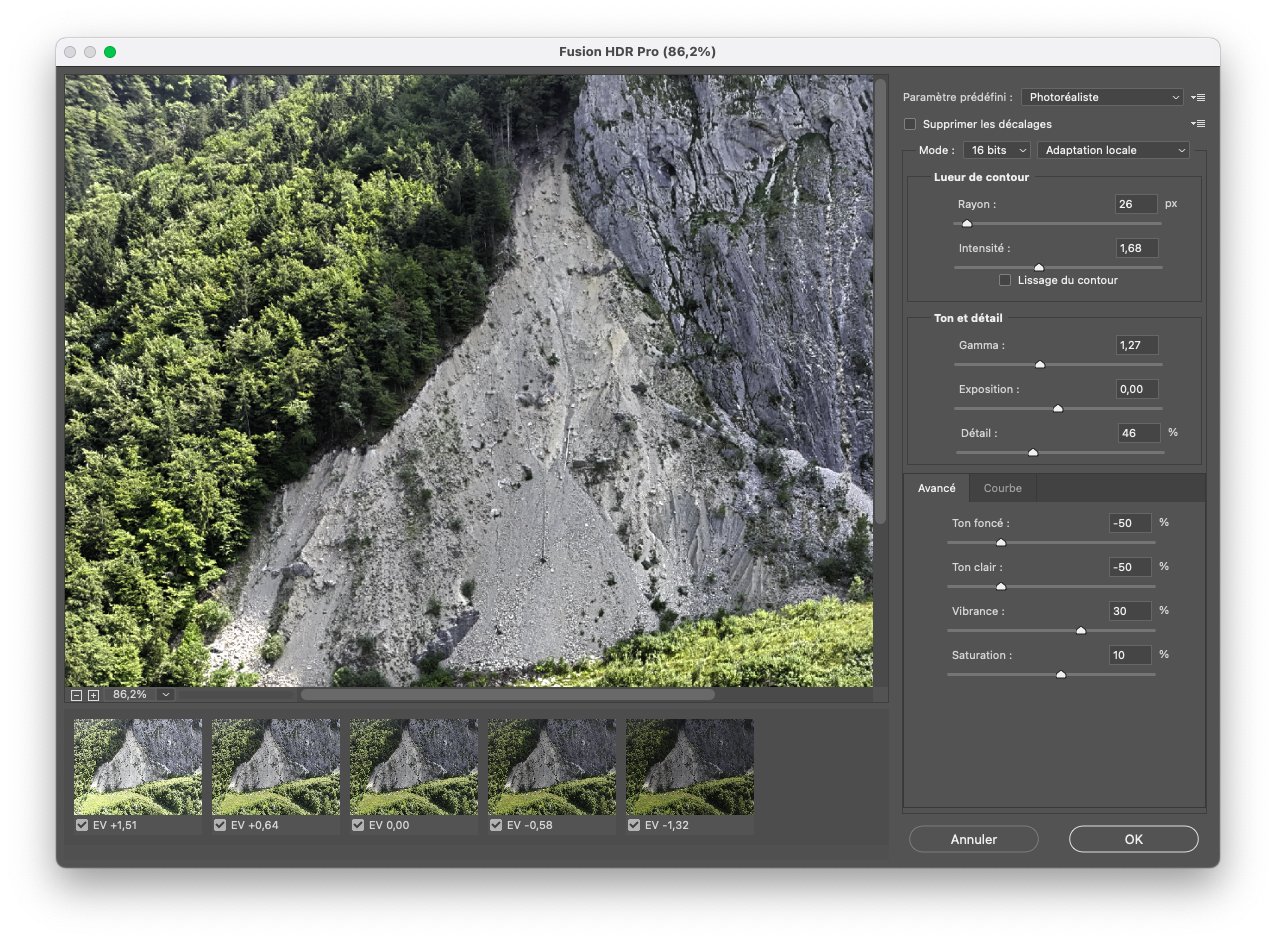Click the Intensité value field
This screenshot has height=942, width=1276.
click(1136, 248)
